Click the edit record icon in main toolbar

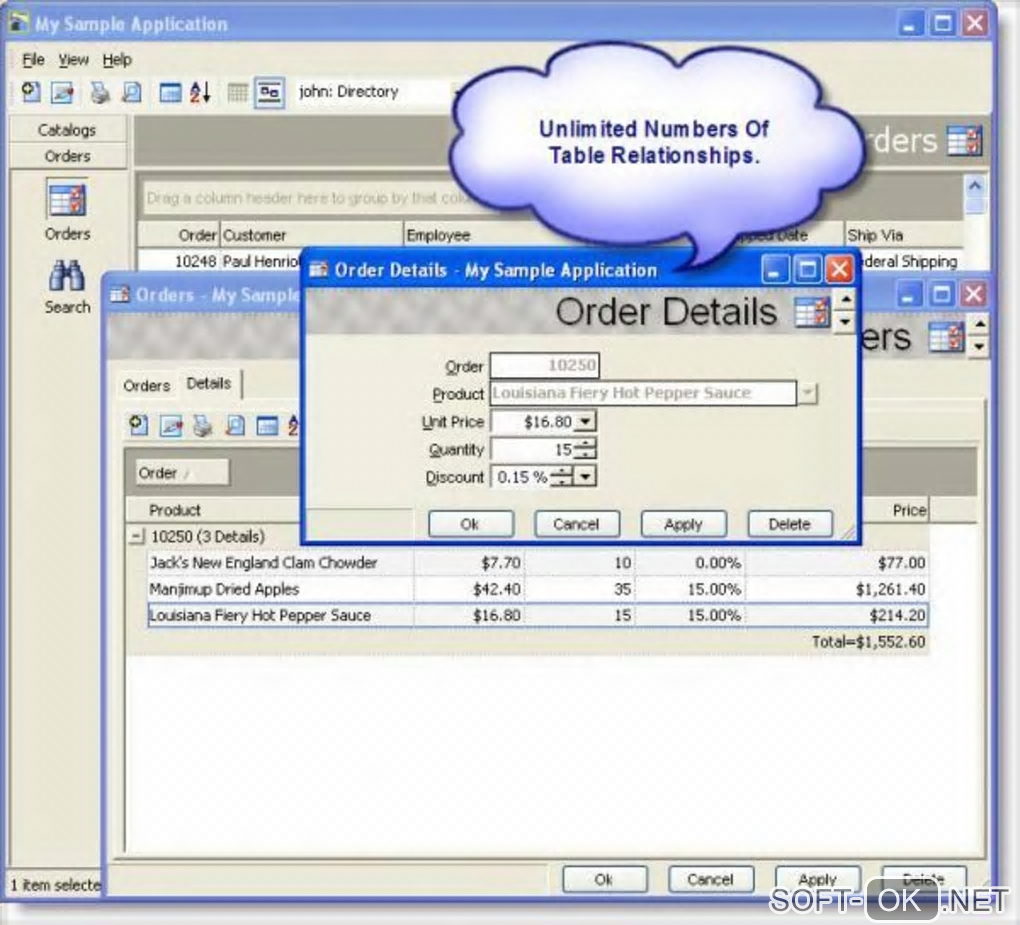(x=62, y=92)
